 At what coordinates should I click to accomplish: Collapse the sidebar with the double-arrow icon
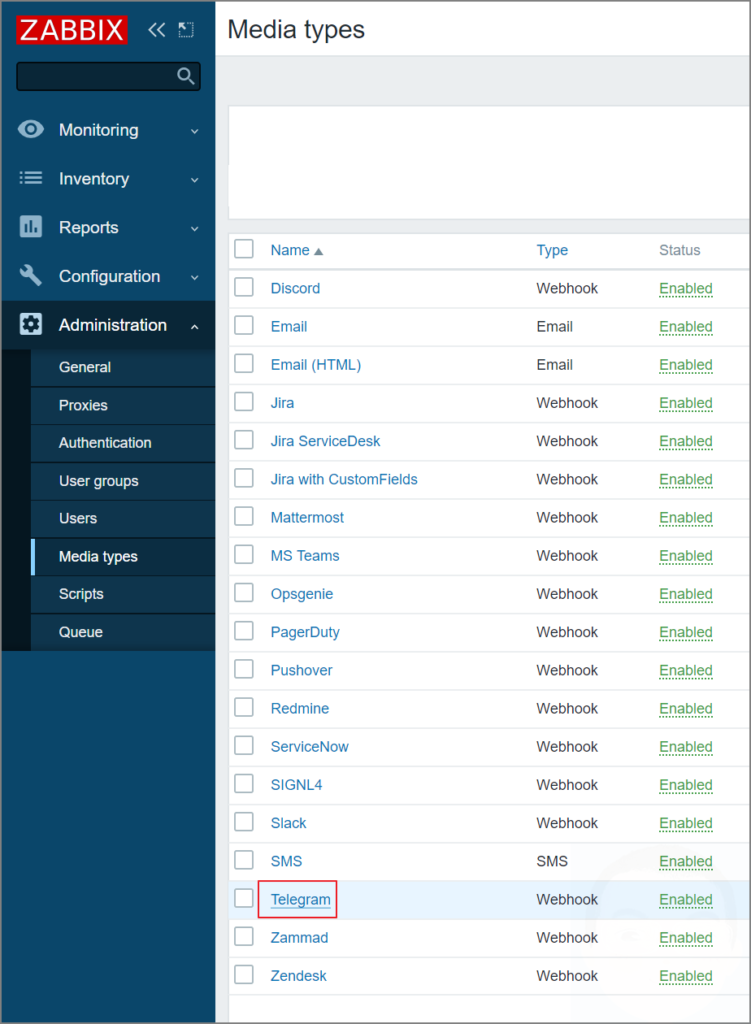(156, 30)
